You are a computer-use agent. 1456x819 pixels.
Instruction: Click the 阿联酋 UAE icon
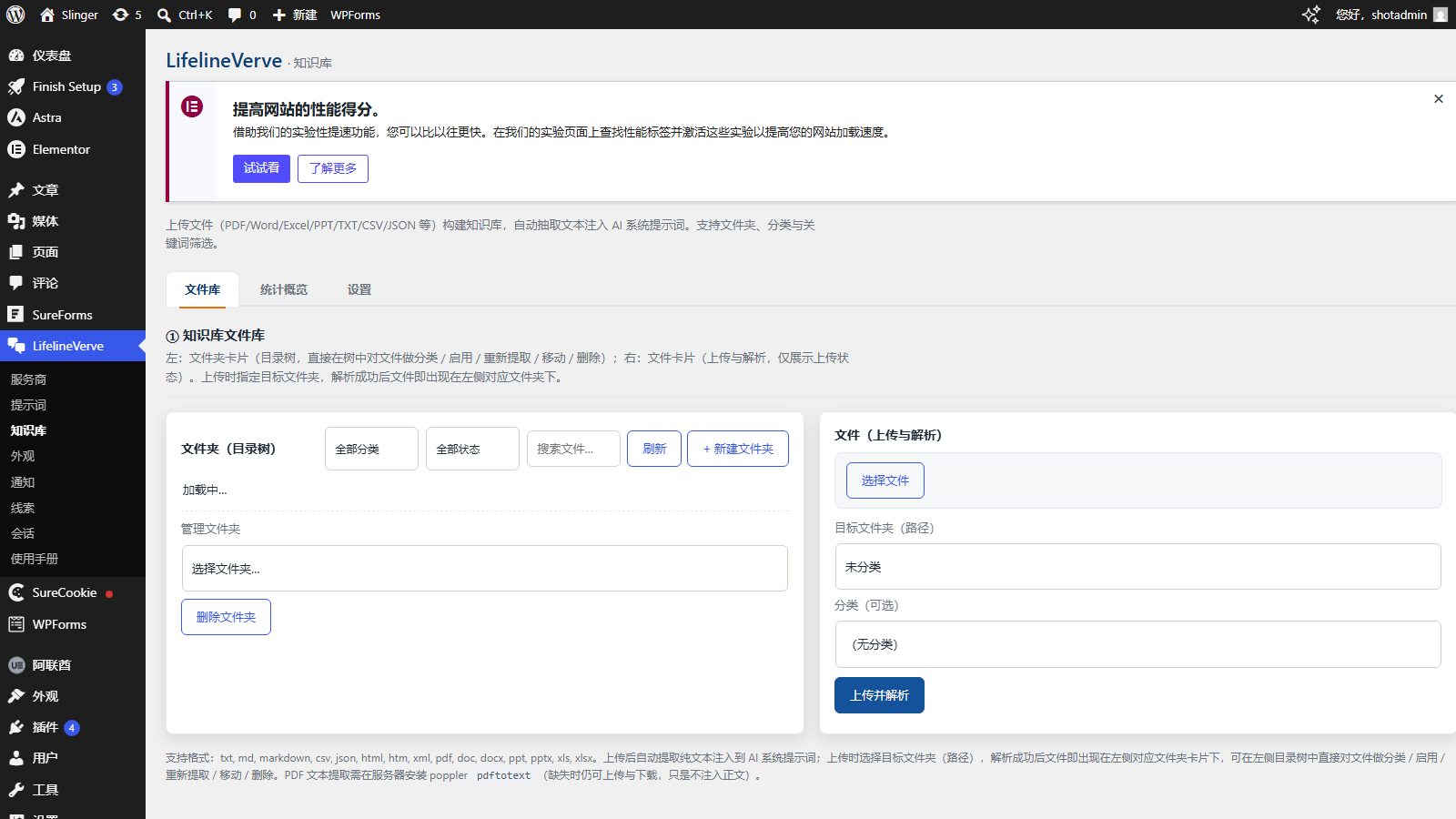[x=16, y=665]
